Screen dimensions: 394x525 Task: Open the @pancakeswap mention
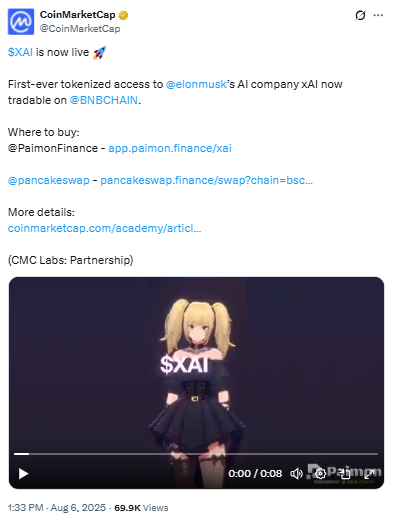click(x=49, y=180)
